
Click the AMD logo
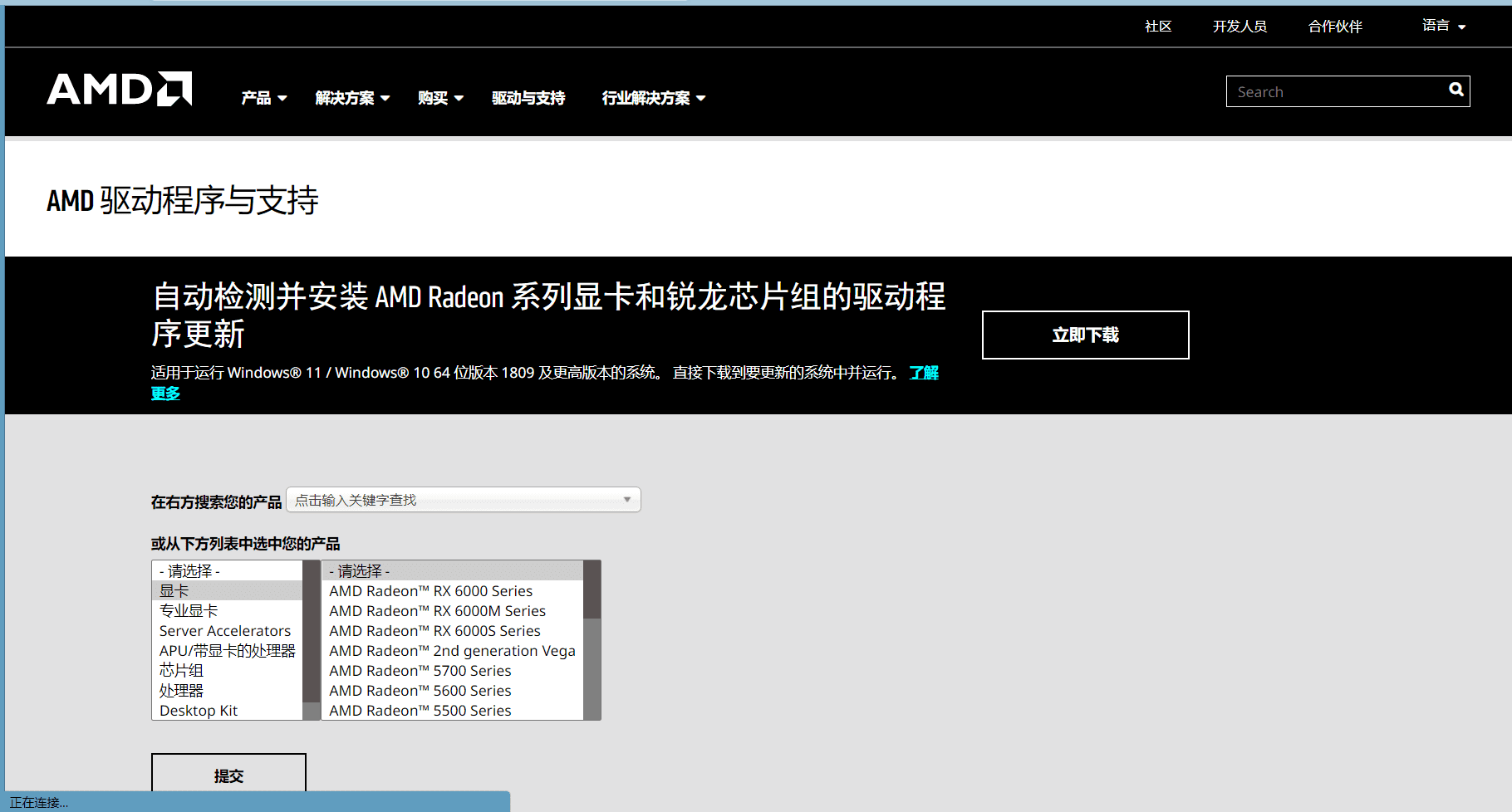click(118, 90)
